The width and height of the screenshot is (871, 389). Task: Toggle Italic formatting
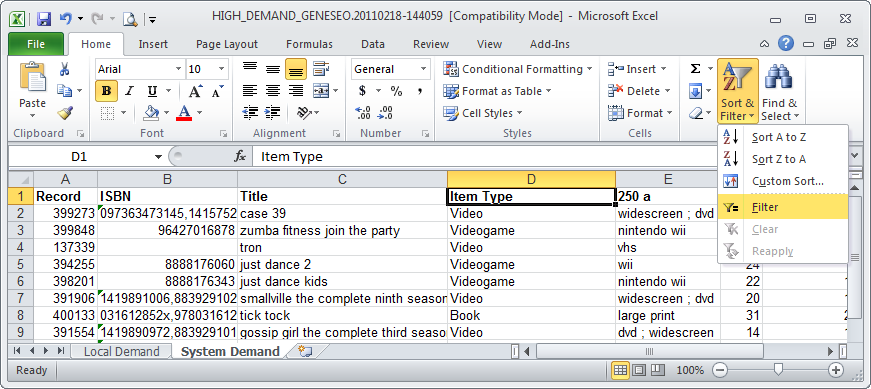[x=129, y=91]
